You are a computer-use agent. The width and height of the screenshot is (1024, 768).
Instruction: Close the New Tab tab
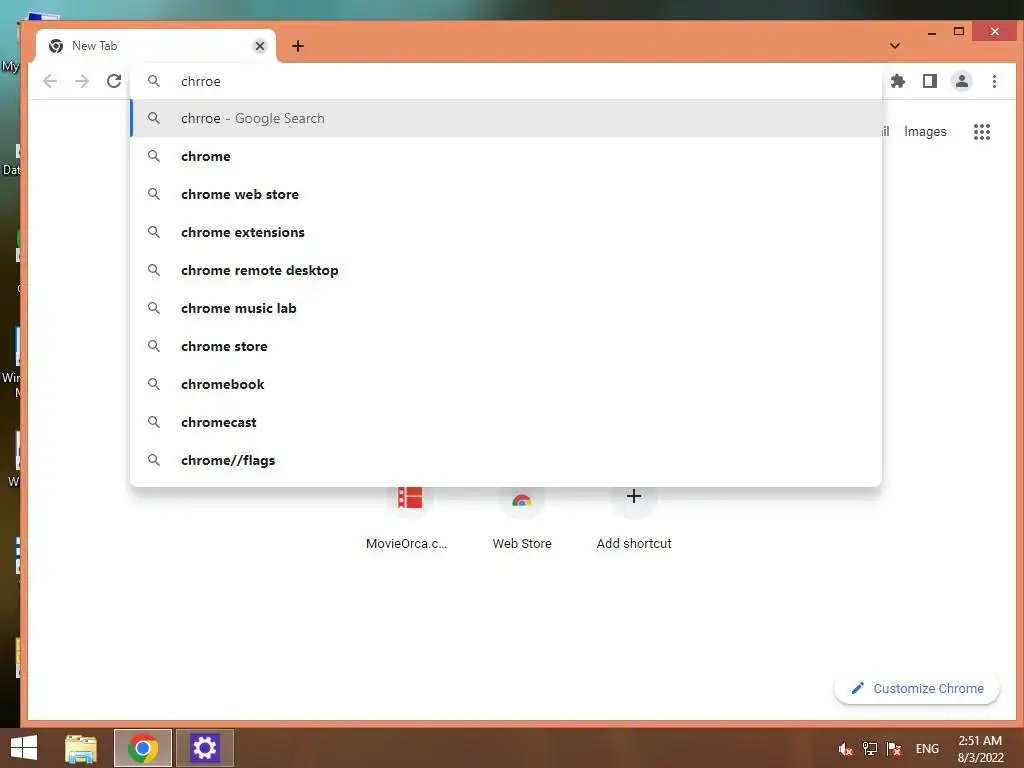(x=260, y=46)
